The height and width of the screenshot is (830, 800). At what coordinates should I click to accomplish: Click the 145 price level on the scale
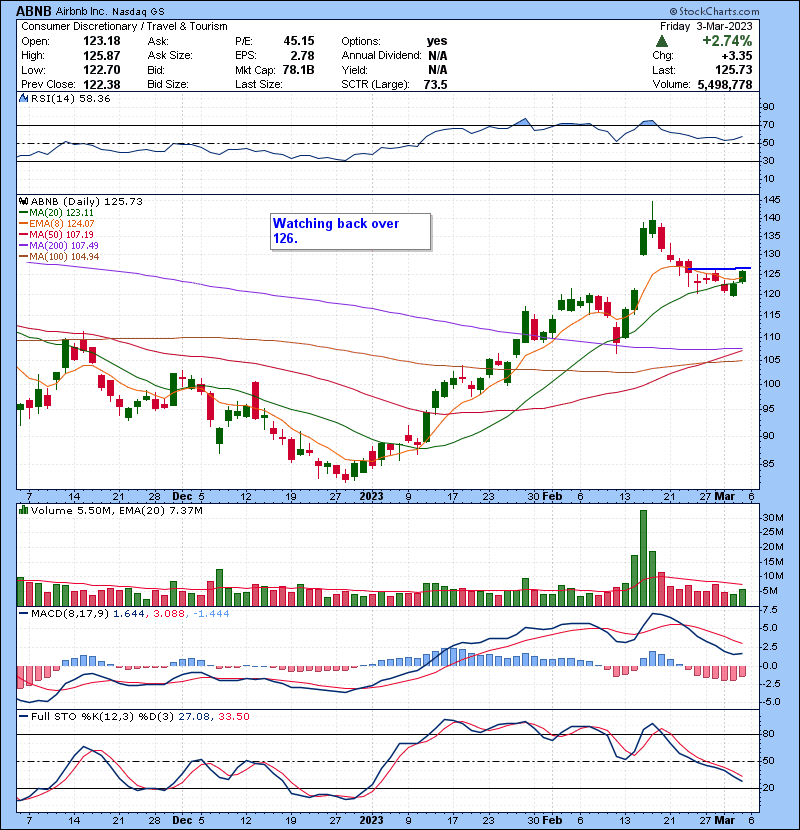tap(772, 200)
